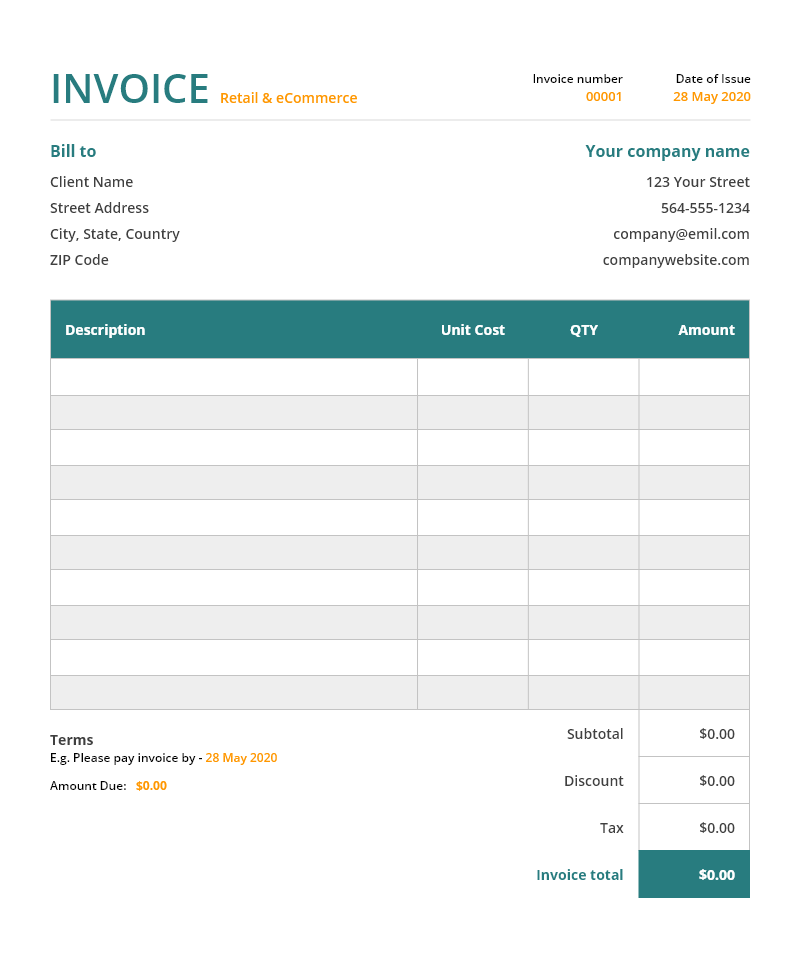The width and height of the screenshot is (800, 958).
Task: Click the phone number 564-555-1234
Action: 705,208
